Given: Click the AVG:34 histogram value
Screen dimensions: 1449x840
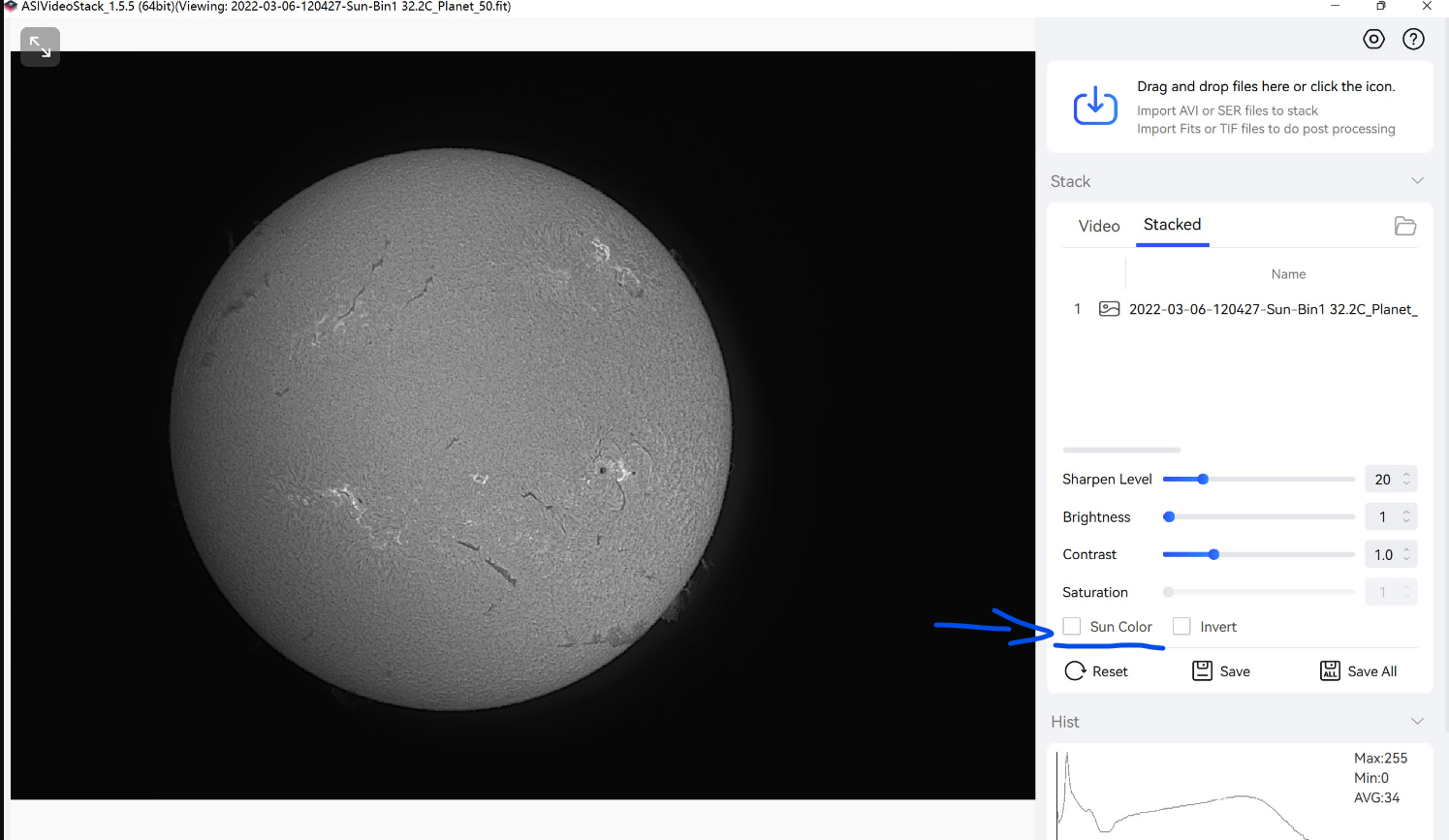Looking at the screenshot, I should point(1376,798).
